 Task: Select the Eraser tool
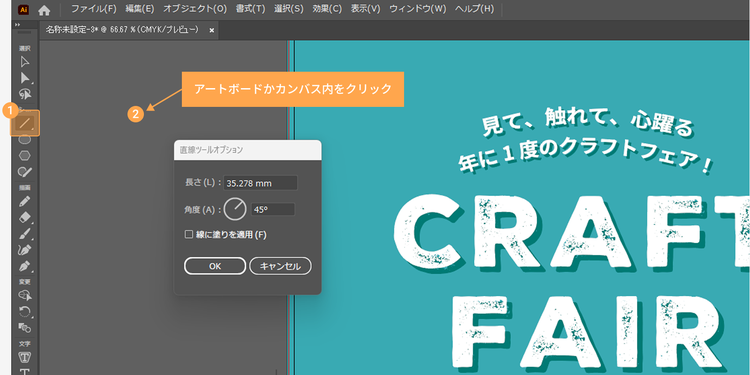[25, 218]
